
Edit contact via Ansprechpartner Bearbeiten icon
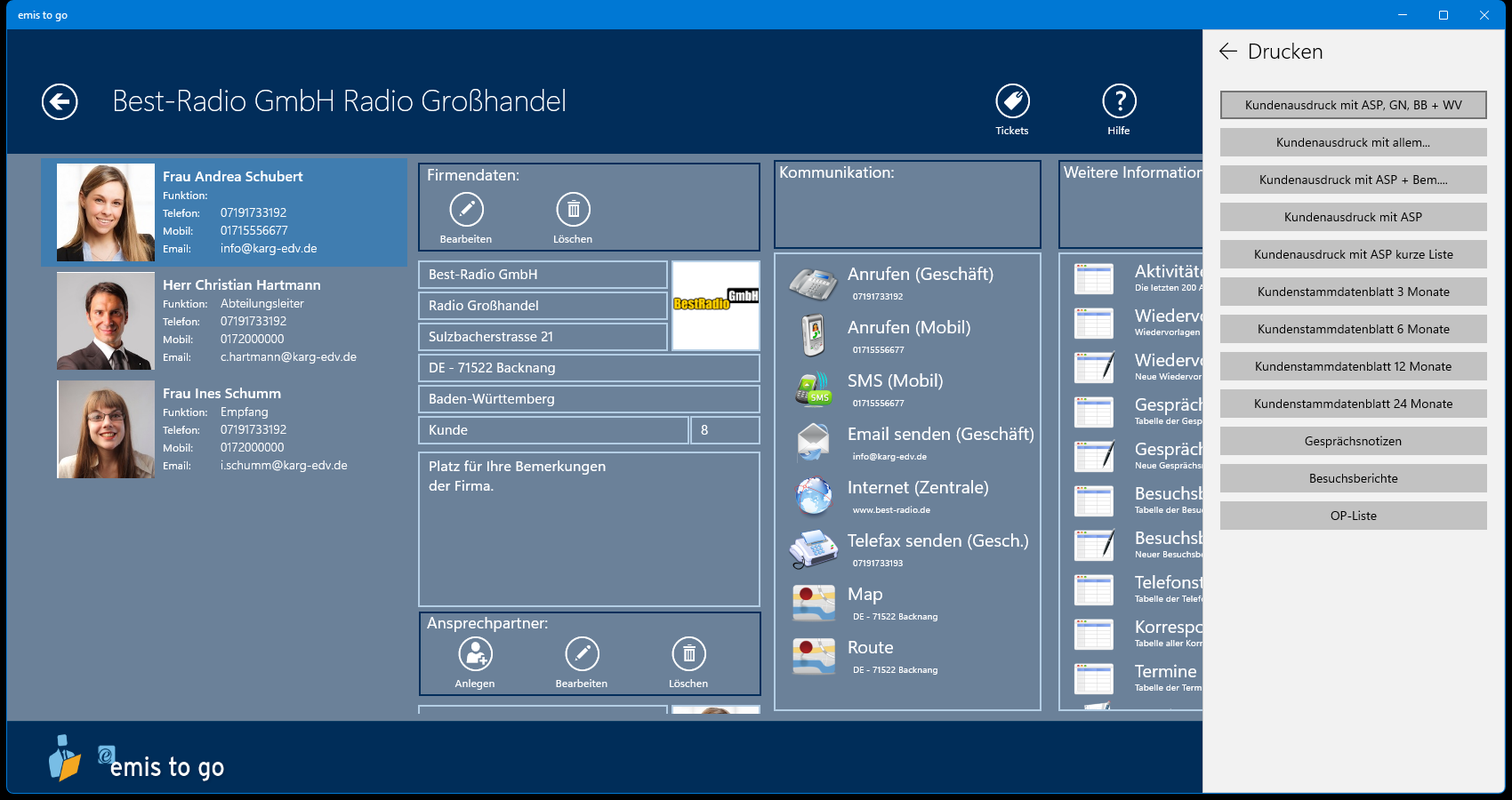[x=582, y=654]
